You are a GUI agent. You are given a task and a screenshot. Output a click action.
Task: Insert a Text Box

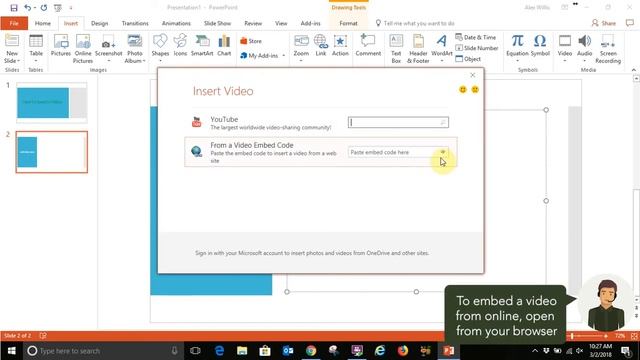tap(396, 49)
